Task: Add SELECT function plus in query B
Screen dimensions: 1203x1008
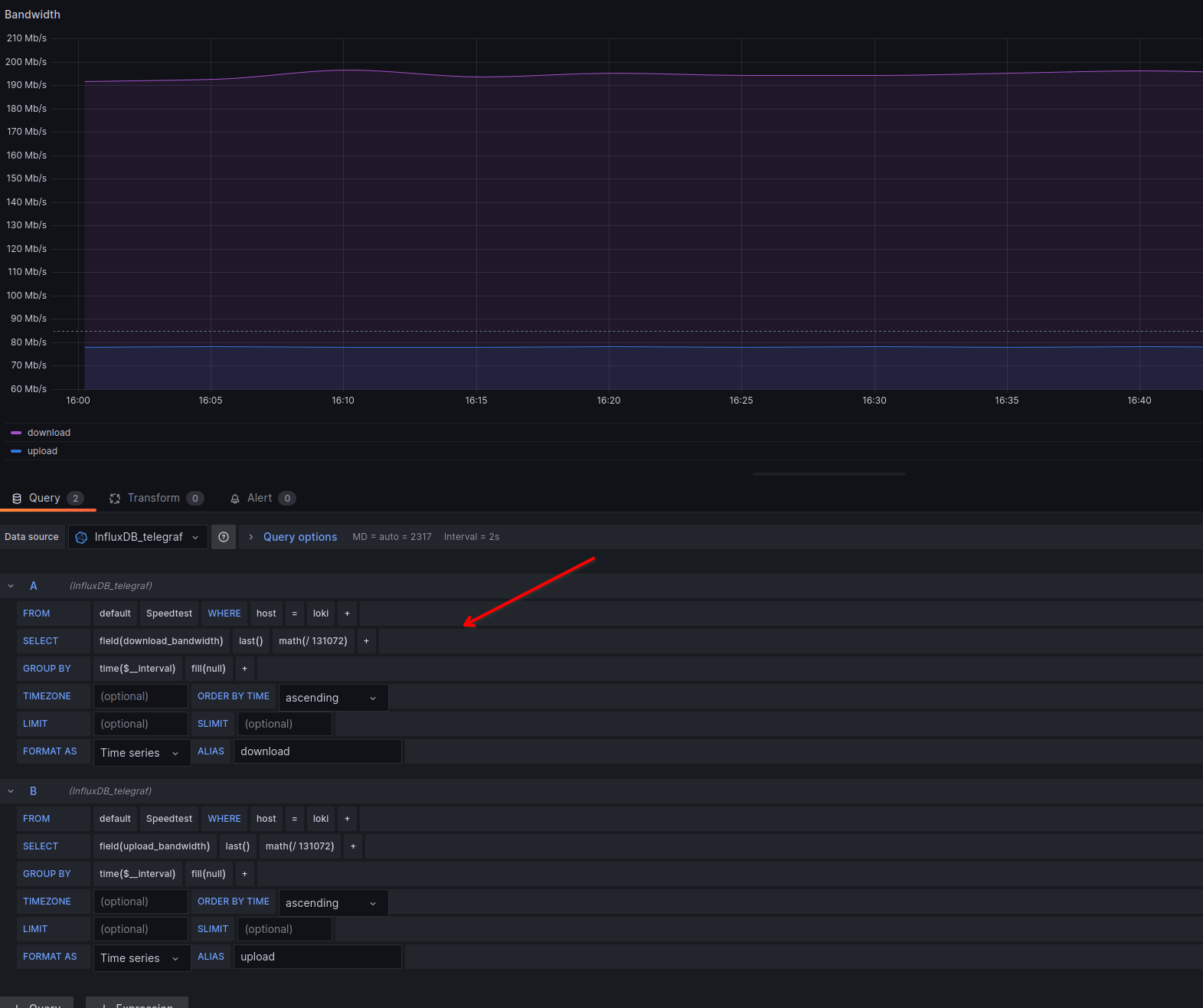Action: [353, 846]
